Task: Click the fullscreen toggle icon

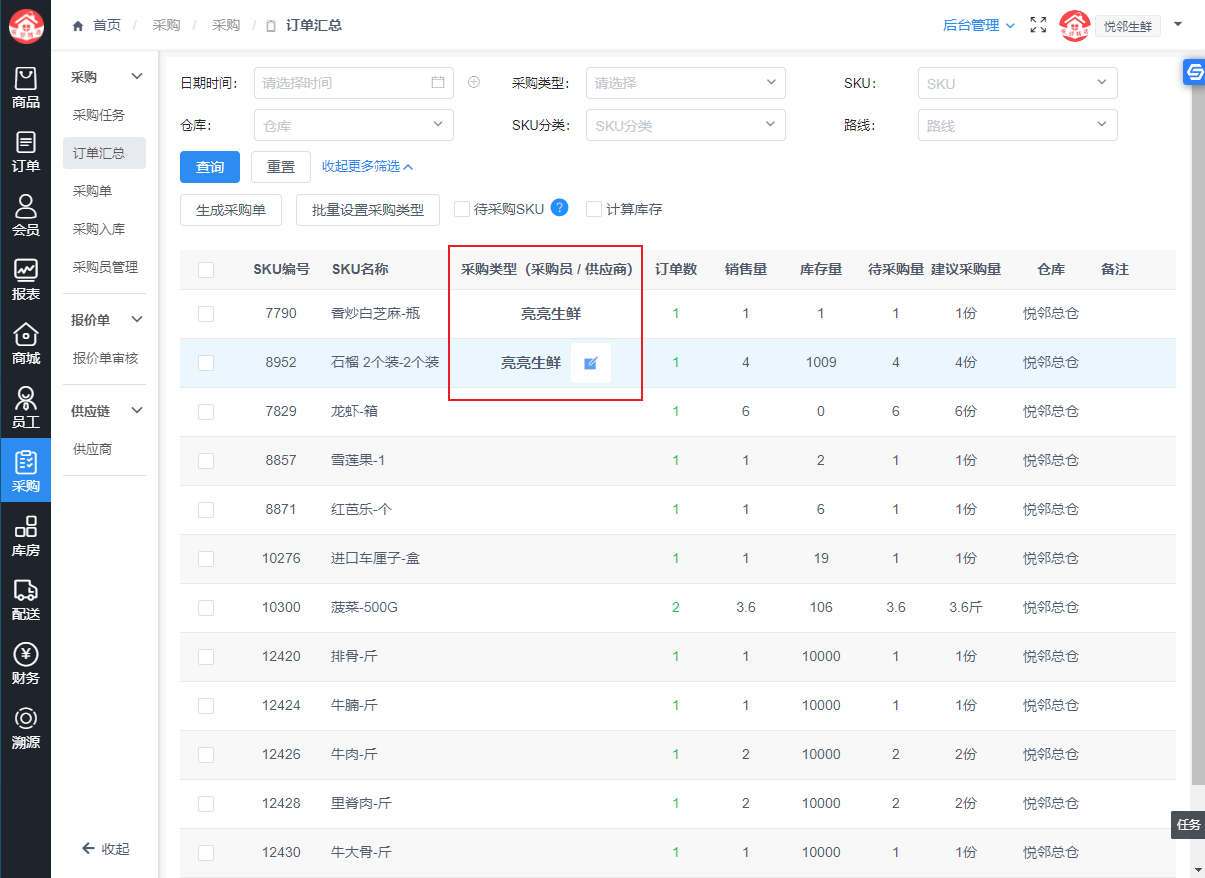Action: pyautogui.click(x=1038, y=25)
